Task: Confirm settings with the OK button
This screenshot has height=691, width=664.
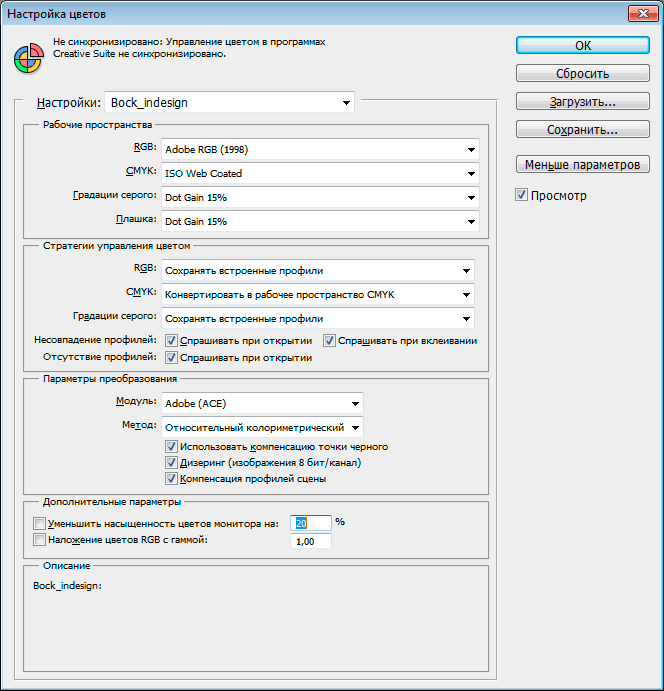Action: point(582,45)
